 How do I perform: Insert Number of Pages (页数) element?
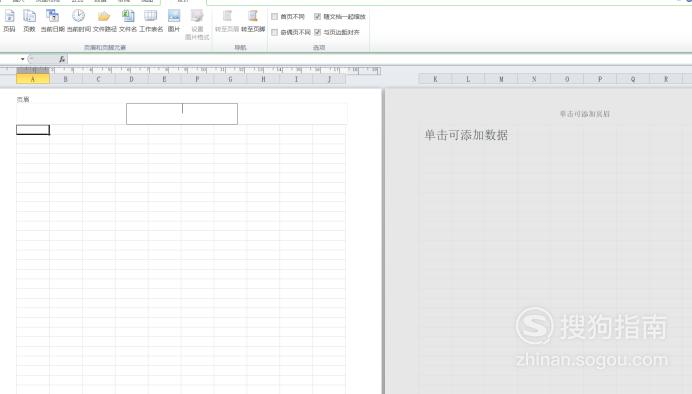[x=29, y=21]
